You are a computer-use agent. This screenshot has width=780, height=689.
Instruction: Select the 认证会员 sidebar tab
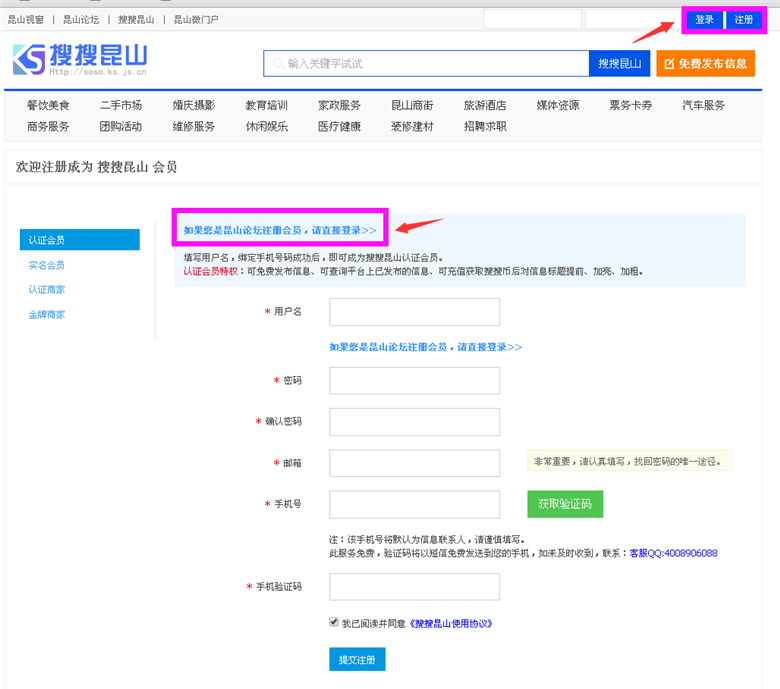80,240
